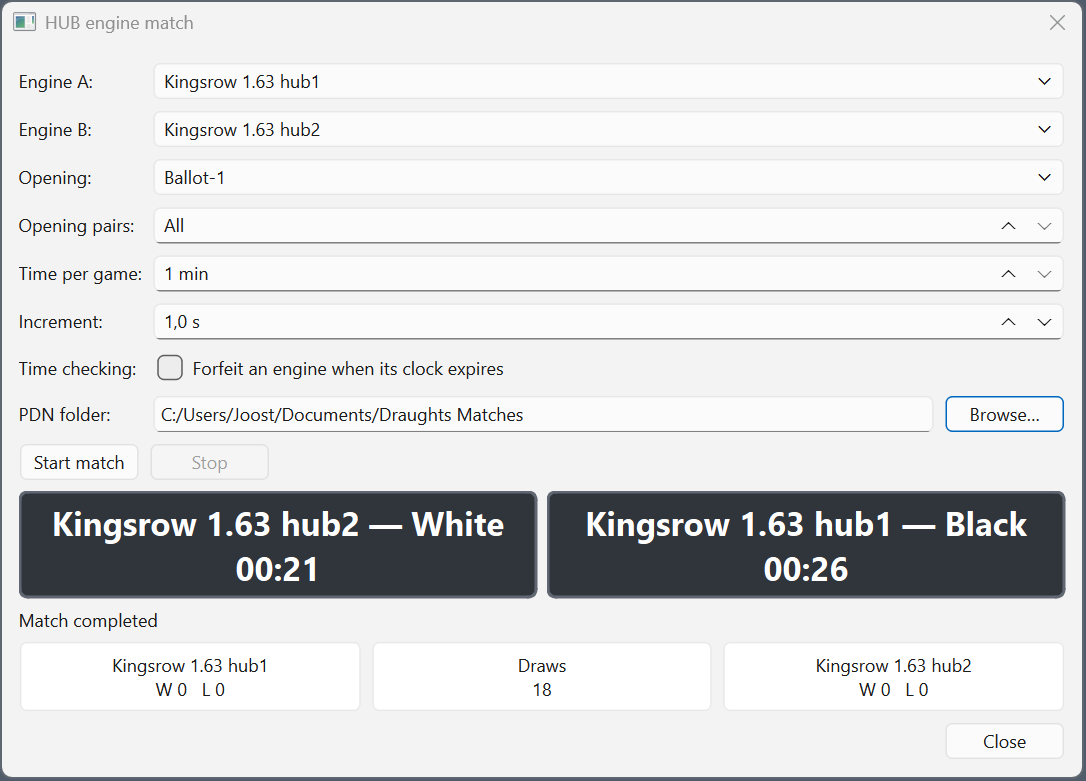Click the PDN folder path field

click(x=543, y=414)
